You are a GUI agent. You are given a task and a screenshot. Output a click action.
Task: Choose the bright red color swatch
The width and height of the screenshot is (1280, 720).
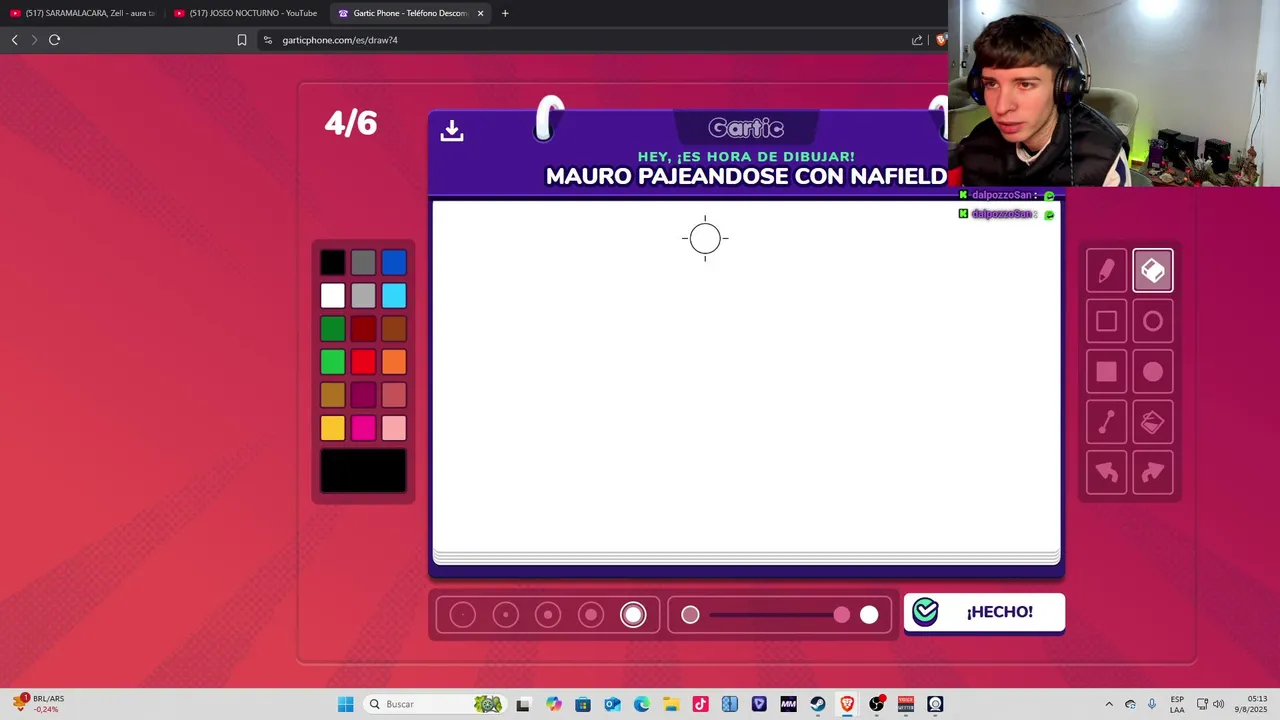point(363,362)
